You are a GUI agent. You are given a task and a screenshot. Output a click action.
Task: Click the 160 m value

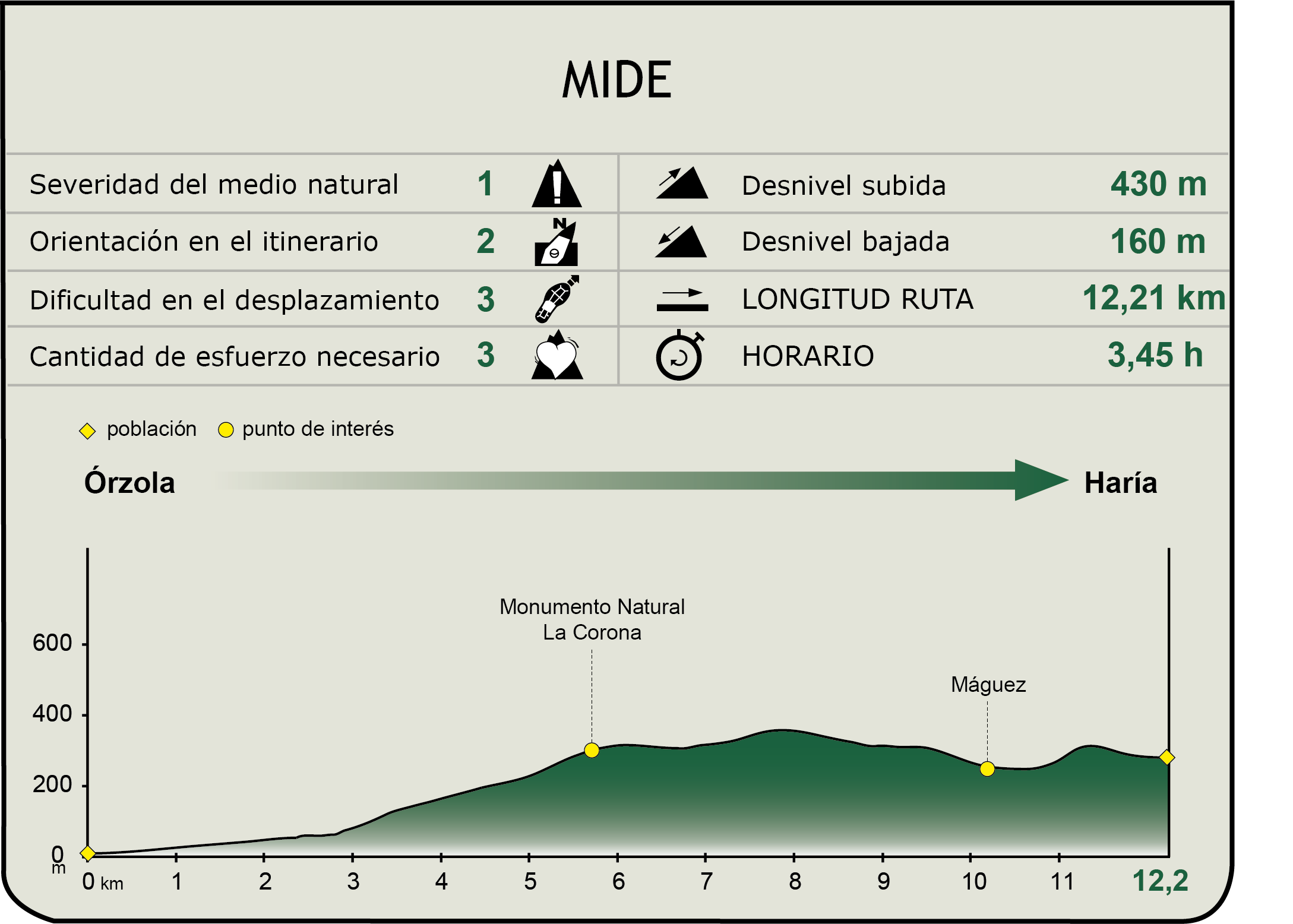pyautogui.click(x=1158, y=242)
